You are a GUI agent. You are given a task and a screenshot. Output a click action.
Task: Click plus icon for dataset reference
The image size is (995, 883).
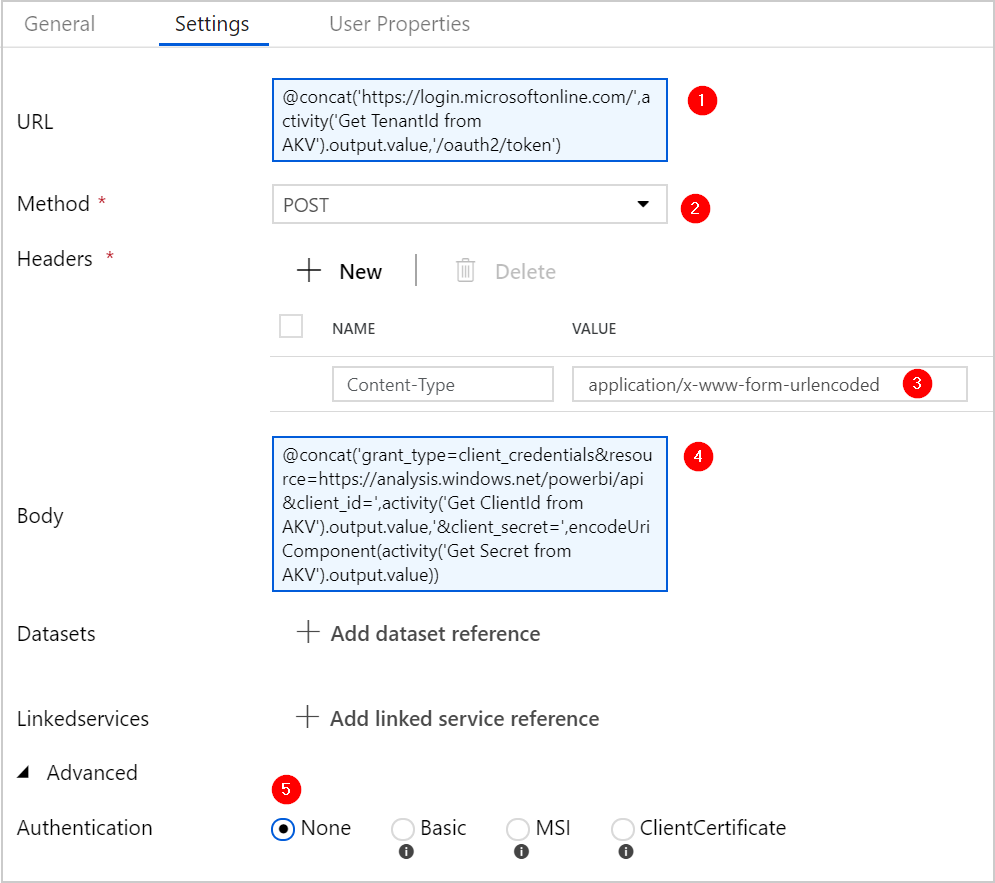coord(308,632)
